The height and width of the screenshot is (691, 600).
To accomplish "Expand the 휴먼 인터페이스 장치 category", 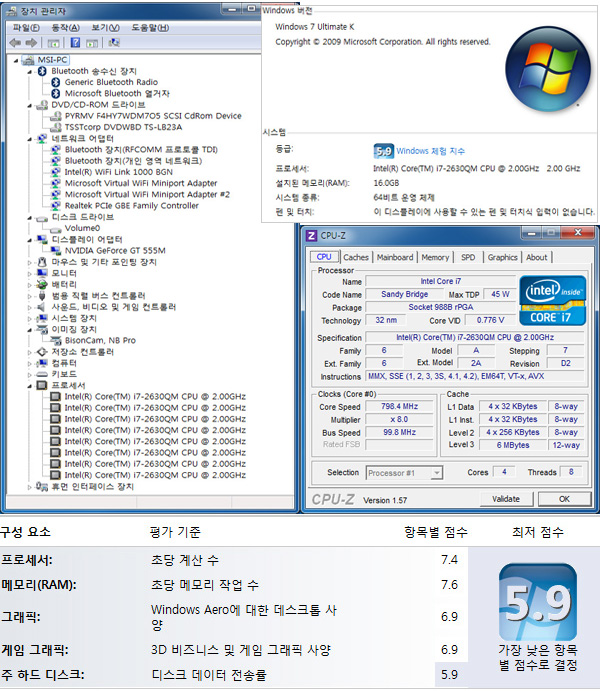I will point(30,487).
